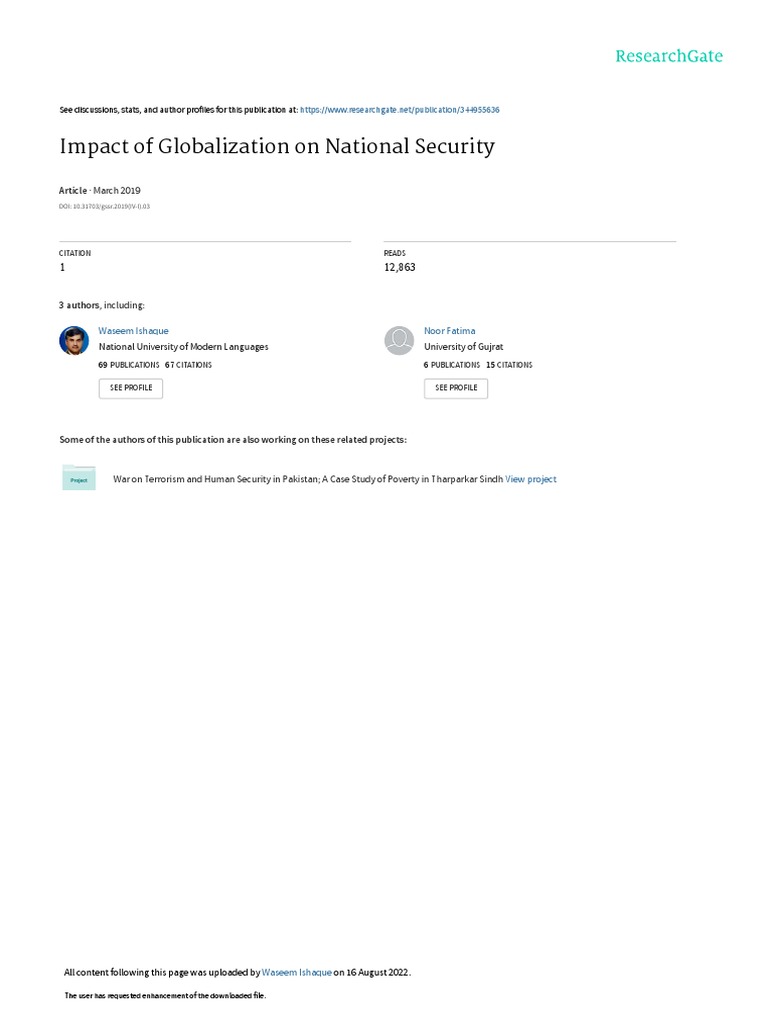Viewport: 768px width, 1024px height.
Task: Click the DOI text under Article date
Action: pyautogui.click(x=104, y=206)
